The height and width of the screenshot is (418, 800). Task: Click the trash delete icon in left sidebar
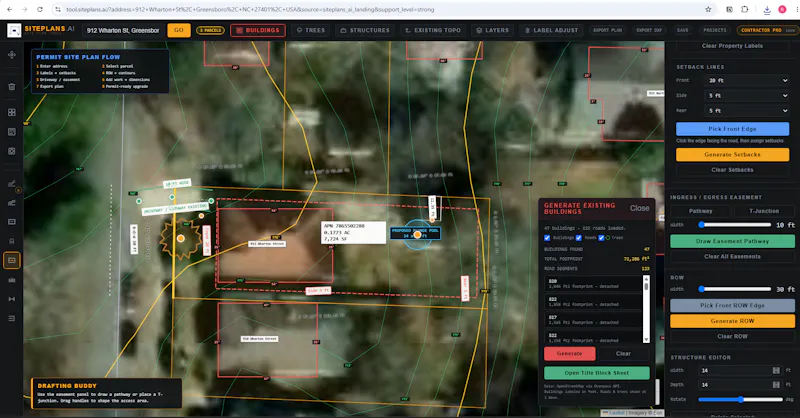(12, 87)
